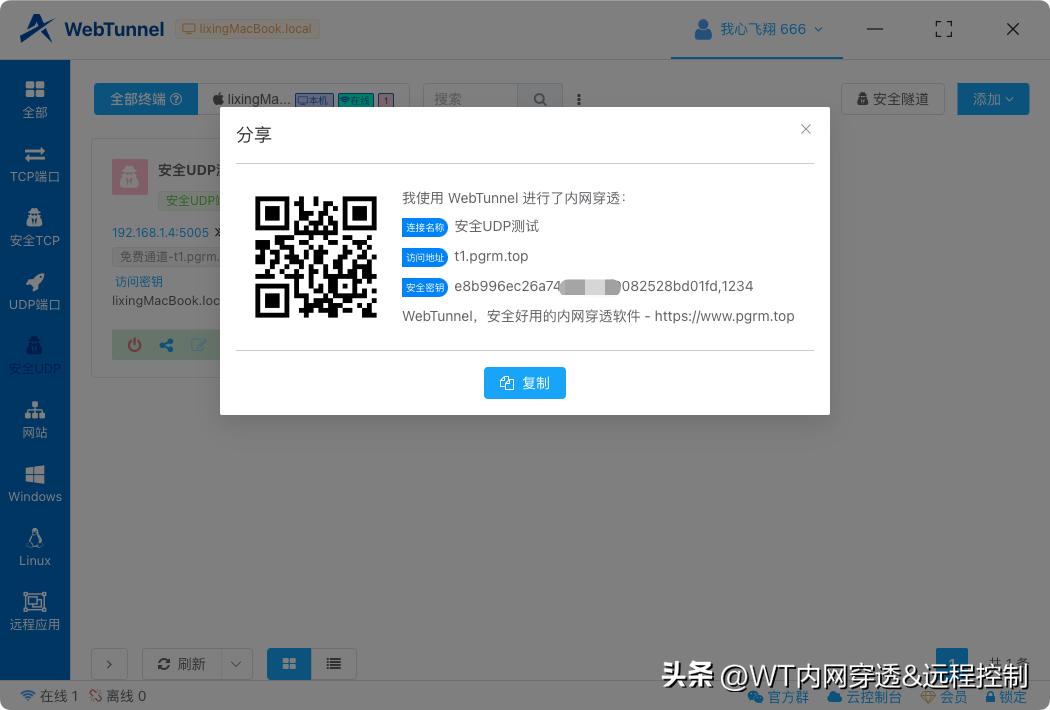The height and width of the screenshot is (710, 1050).
Task: Click the lixingMacBook.local host badge
Action: tap(247, 29)
